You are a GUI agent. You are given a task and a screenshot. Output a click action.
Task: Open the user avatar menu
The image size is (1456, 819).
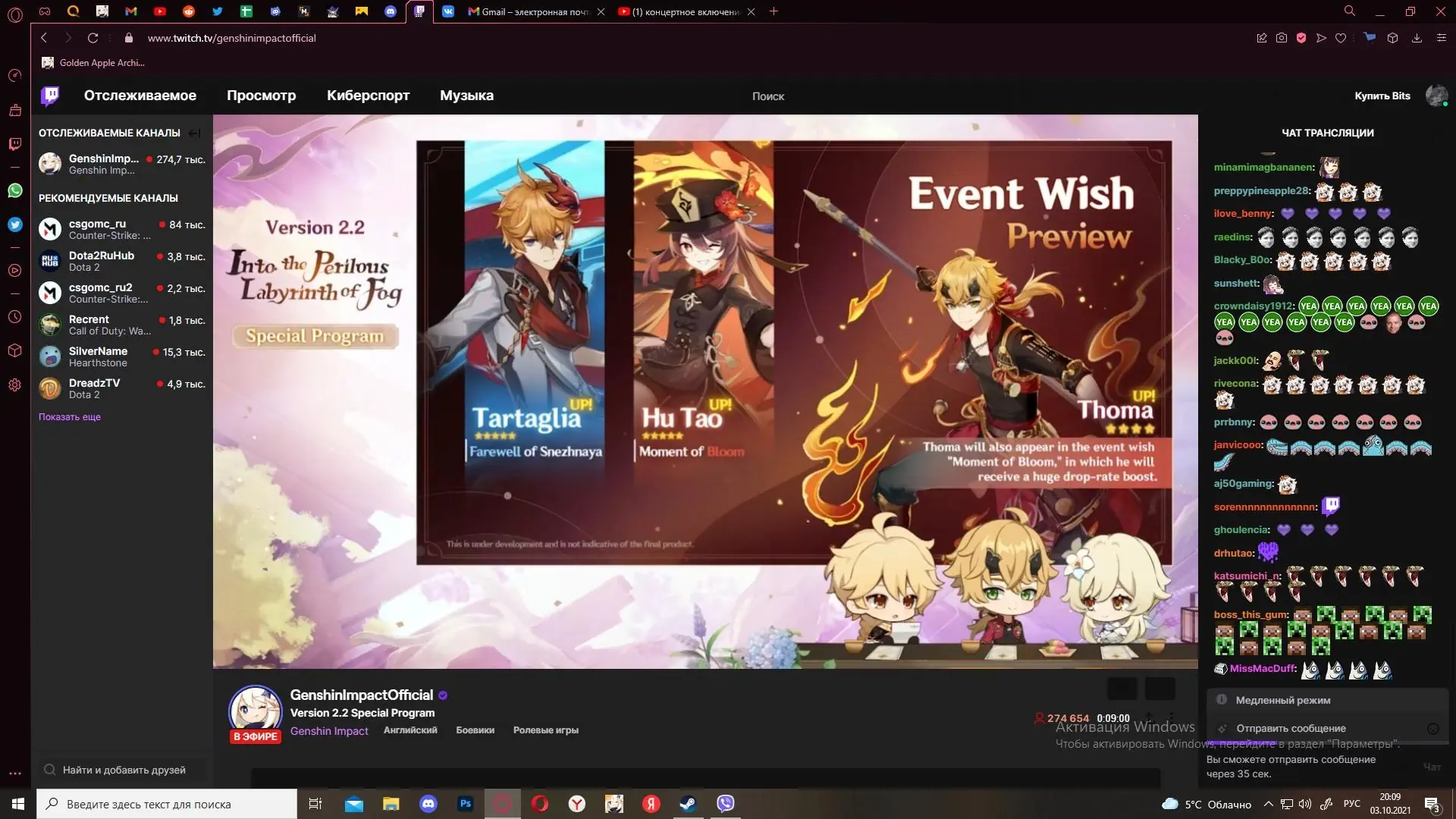1436,96
